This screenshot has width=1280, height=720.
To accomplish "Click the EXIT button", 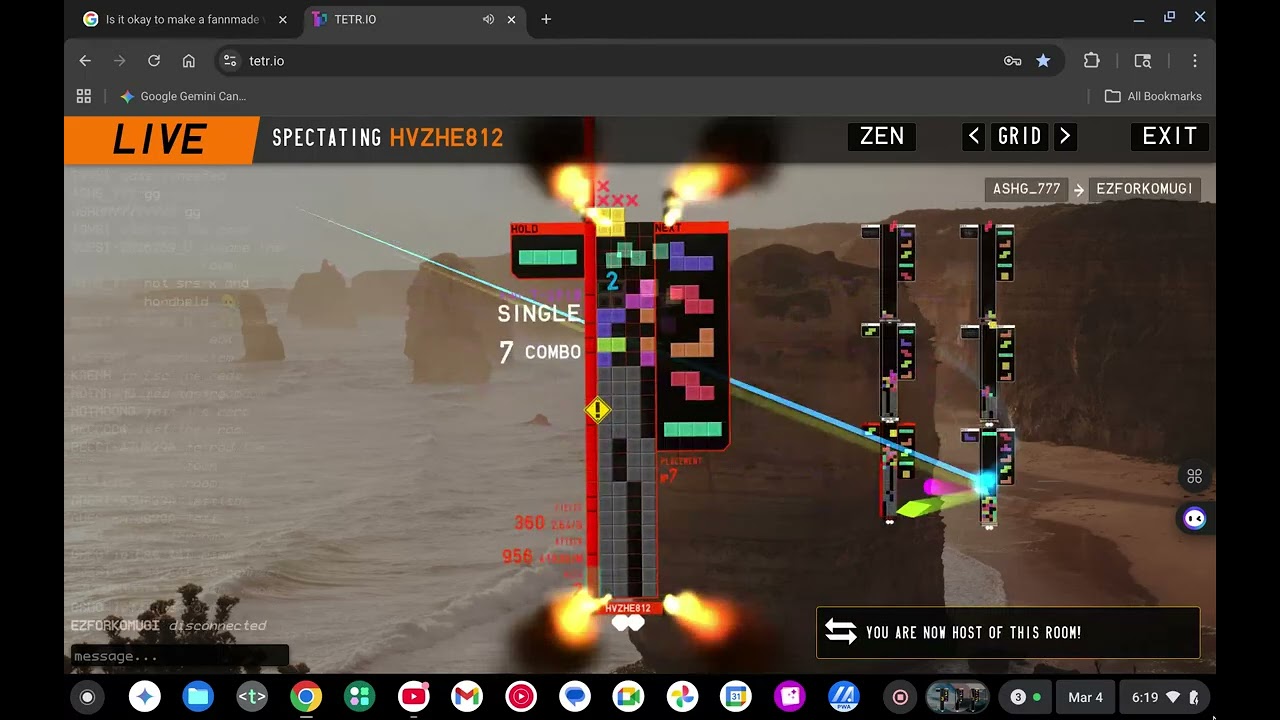I will pos(1170,136).
